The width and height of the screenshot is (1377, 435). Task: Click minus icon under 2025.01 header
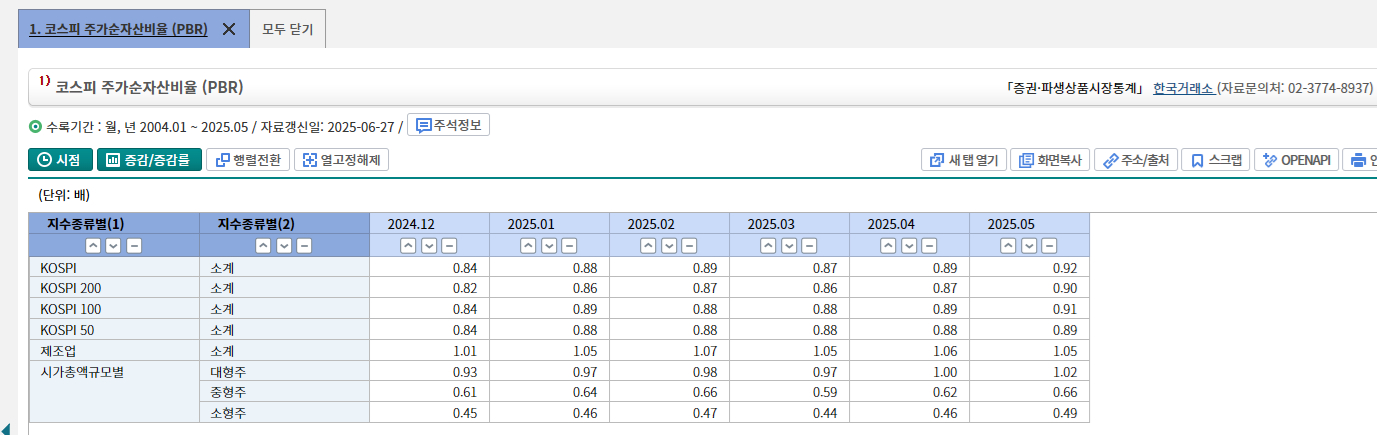tap(570, 246)
